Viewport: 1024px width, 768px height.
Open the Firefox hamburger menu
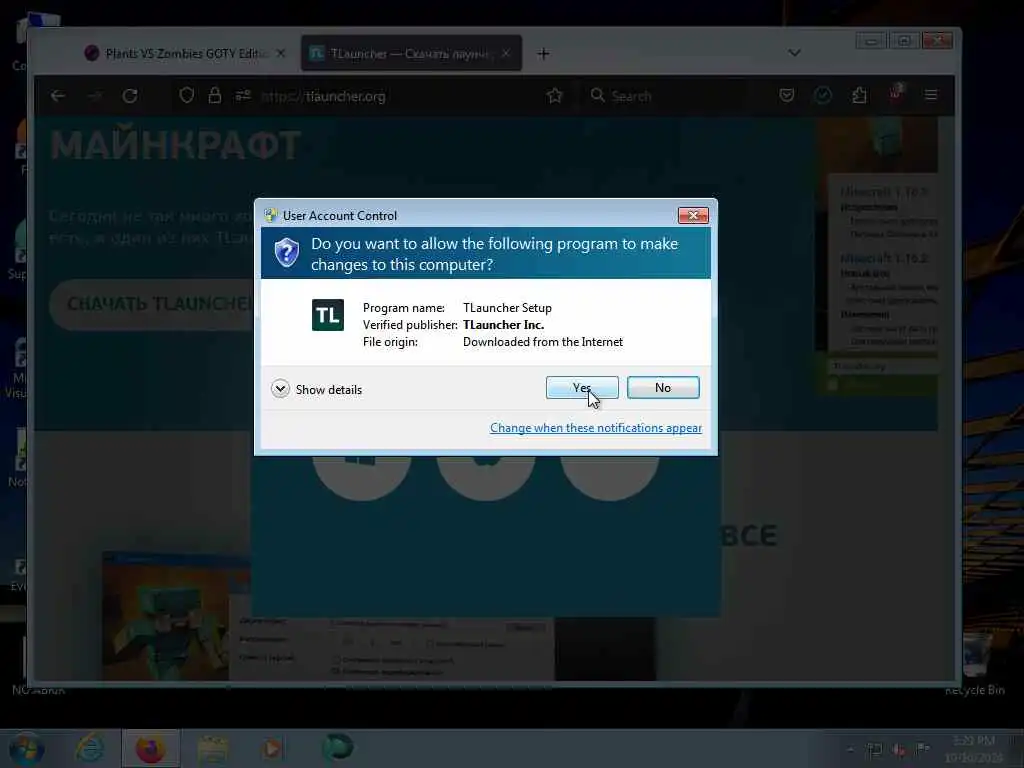(x=931, y=96)
